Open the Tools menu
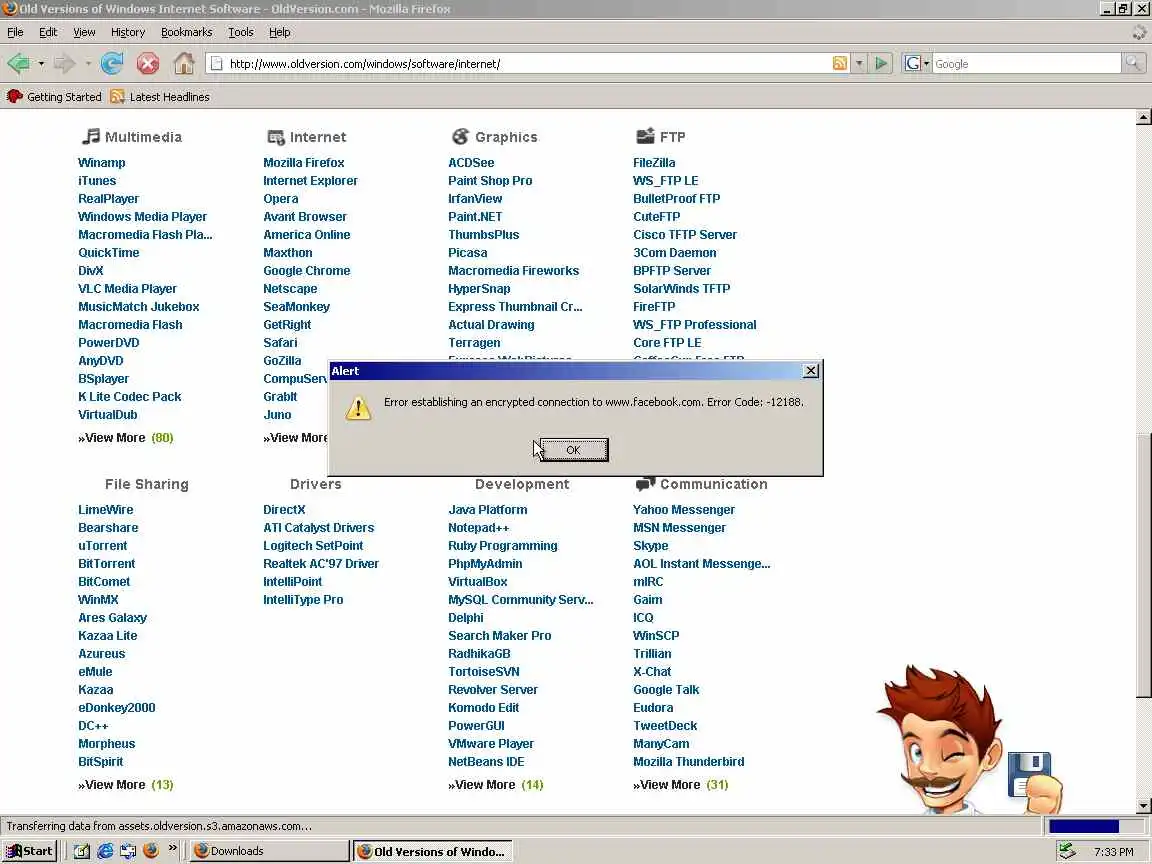 [x=240, y=32]
